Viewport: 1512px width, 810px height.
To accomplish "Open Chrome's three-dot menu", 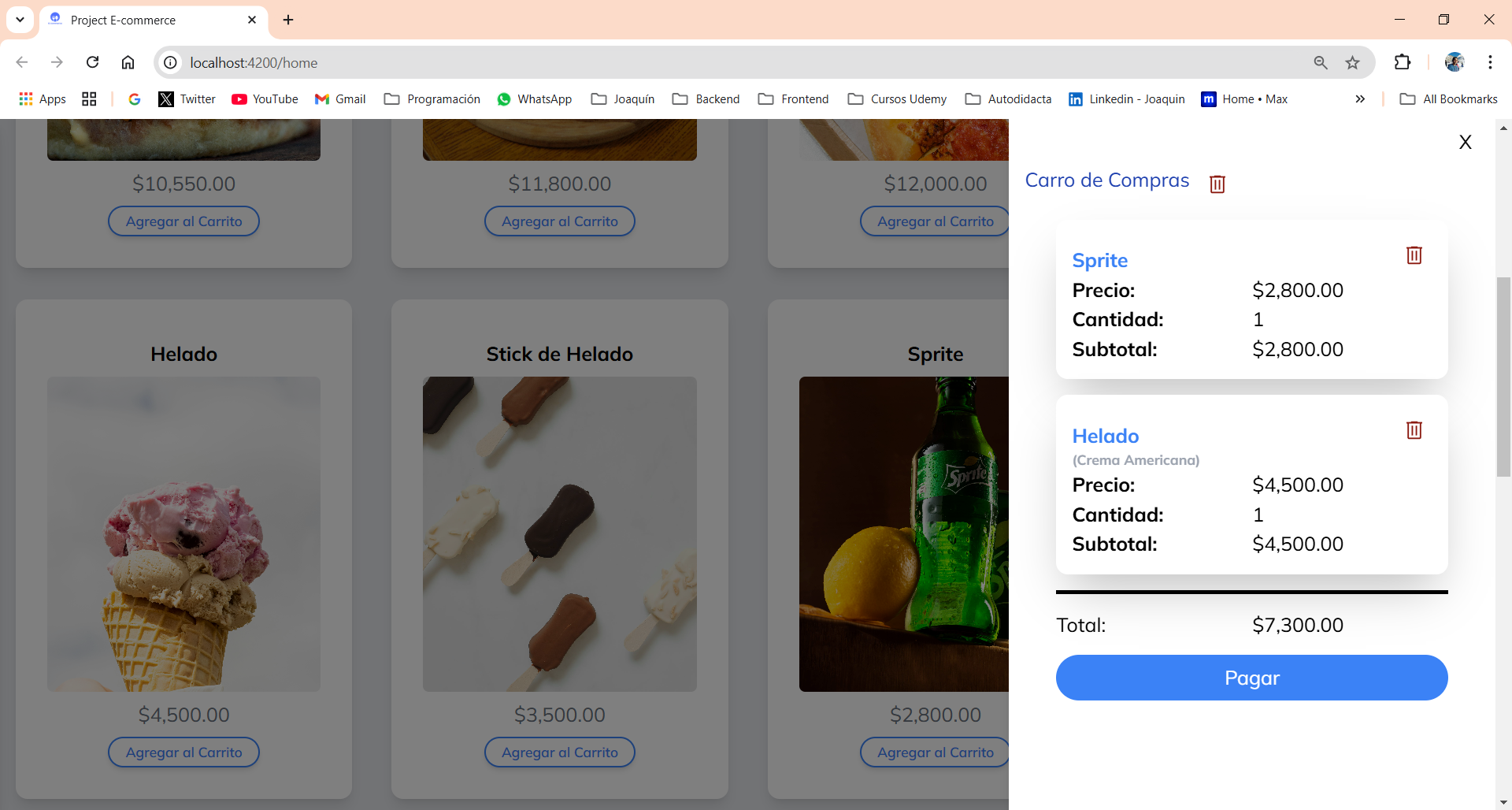I will point(1490,62).
